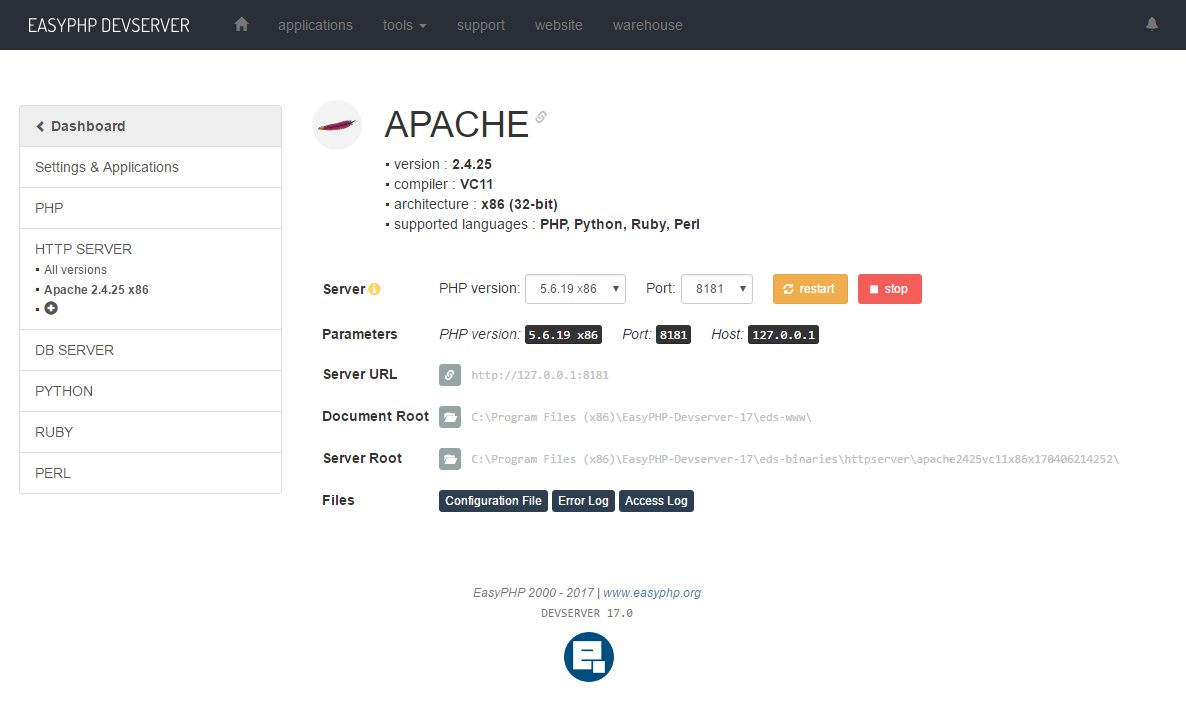Open the PHP version selector
Image resolution: width=1186 pixels, height=707 pixels.
tap(575, 288)
